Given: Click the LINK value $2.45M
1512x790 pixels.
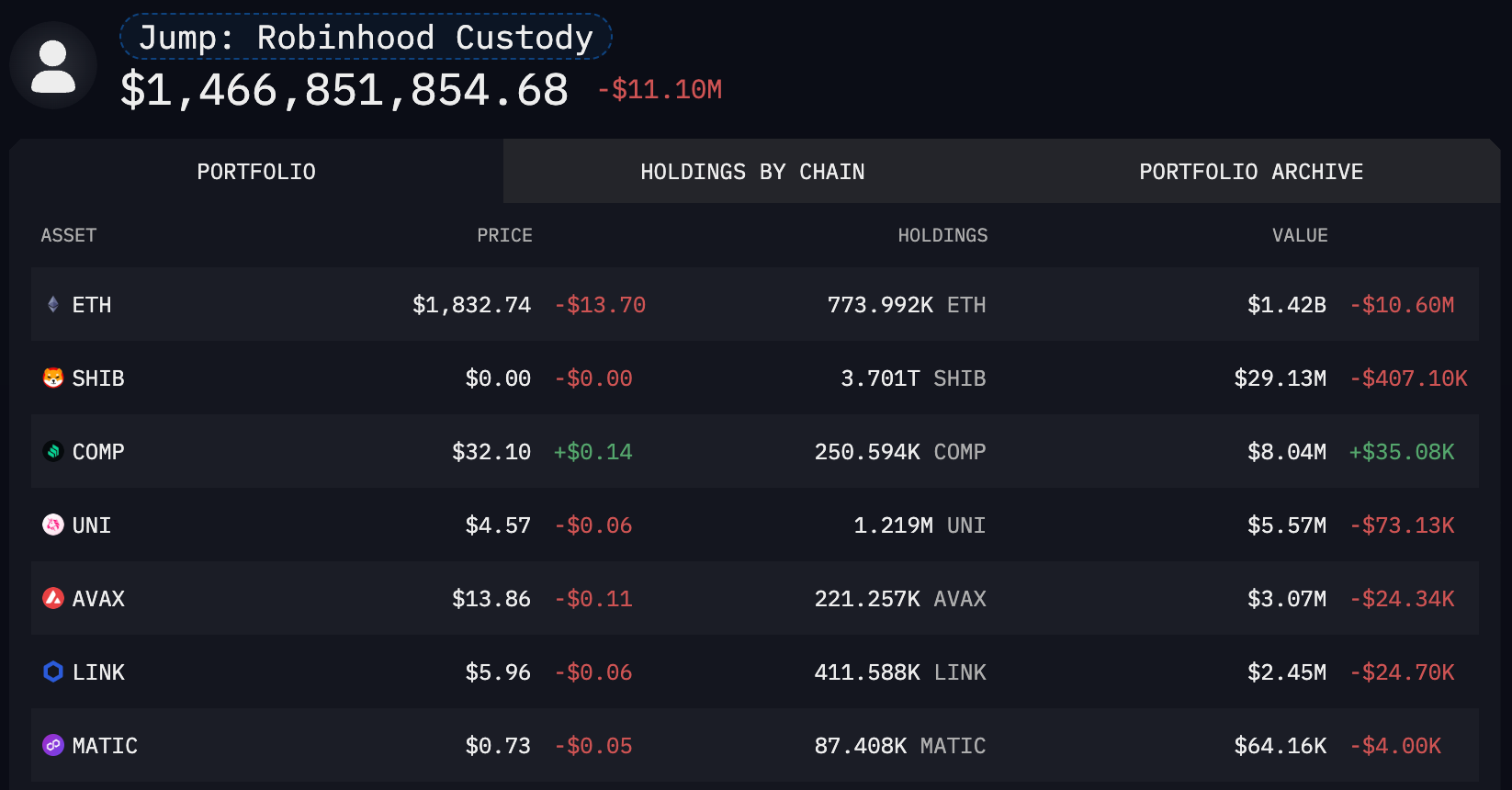Looking at the screenshot, I should [x=1286, y=672].
